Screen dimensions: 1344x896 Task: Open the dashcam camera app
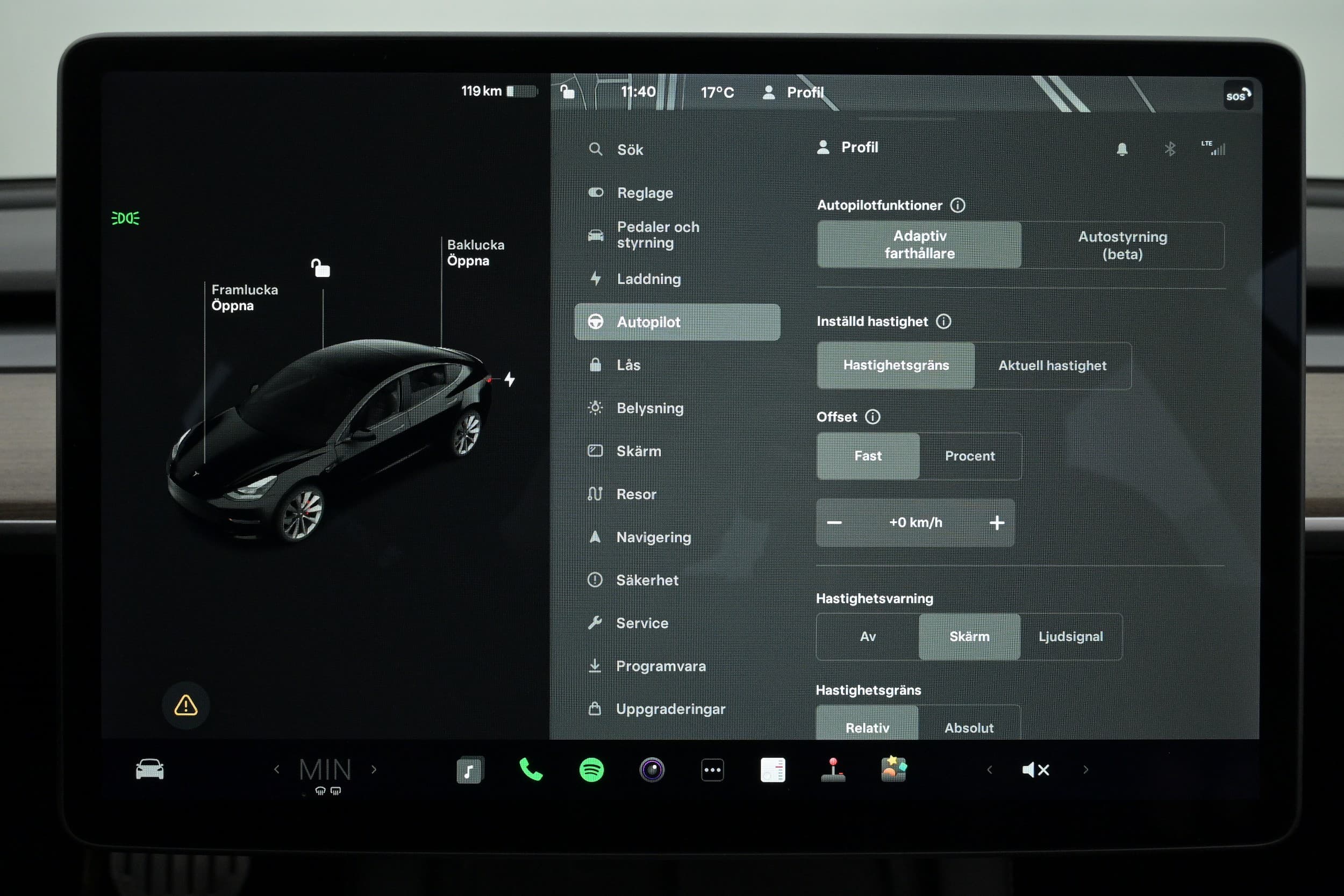coord(652,770)
